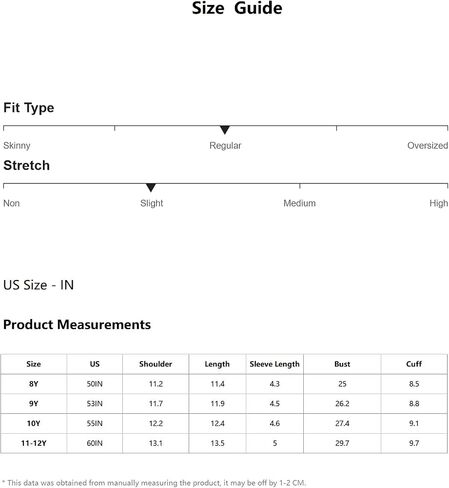Click the Medium stretch label

point(299,203)
